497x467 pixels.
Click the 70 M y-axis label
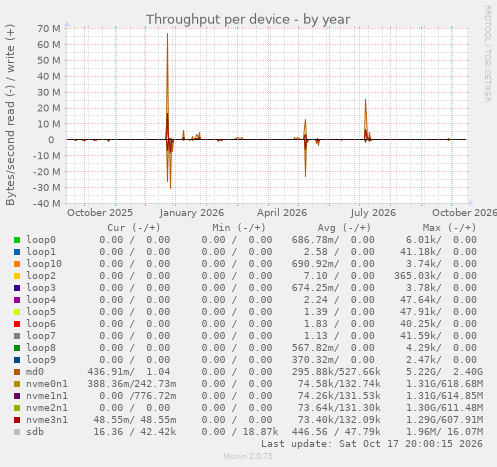[x=49, y=29]
